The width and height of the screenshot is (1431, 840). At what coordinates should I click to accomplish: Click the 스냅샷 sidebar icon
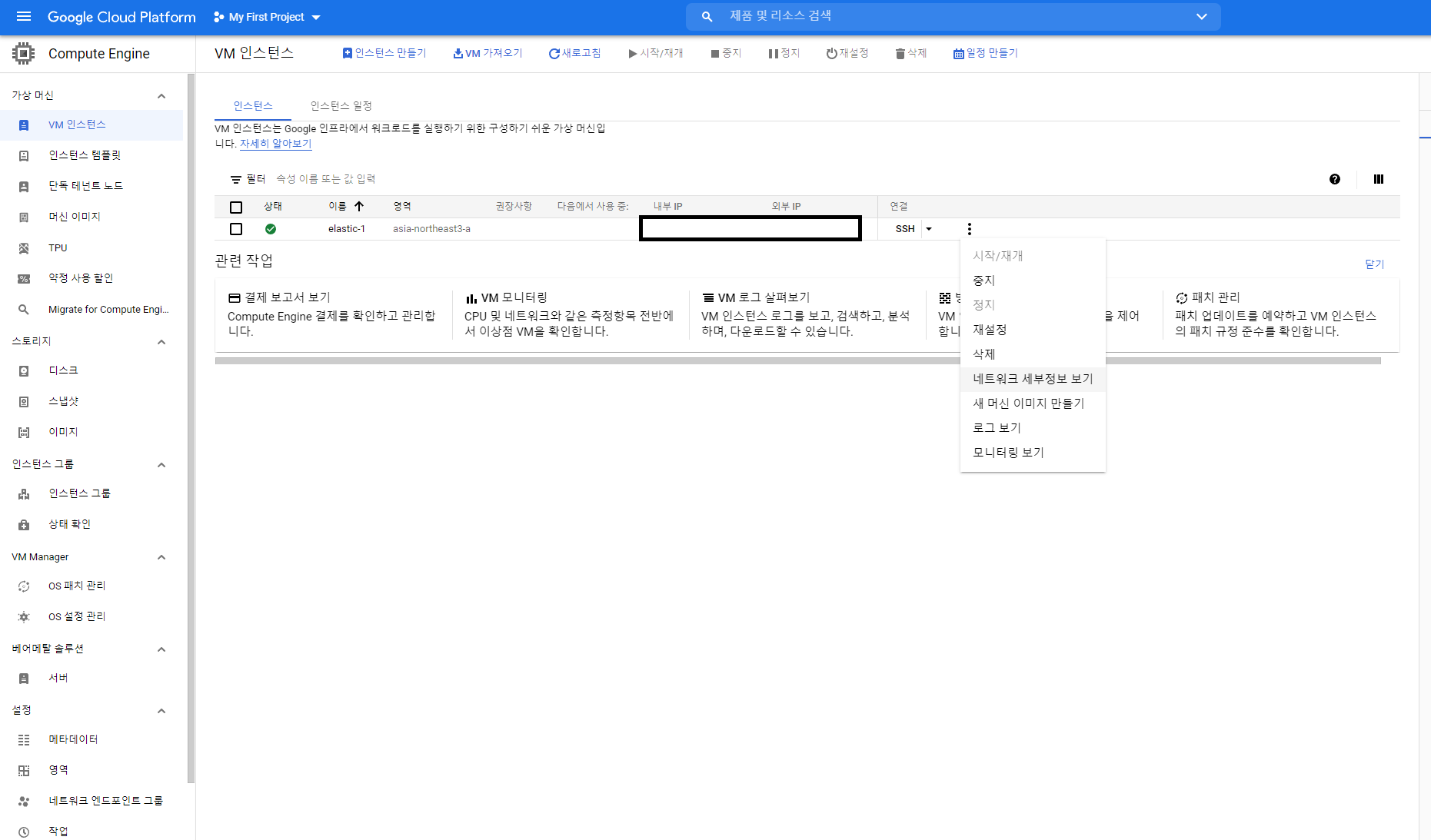coord(24,402)
